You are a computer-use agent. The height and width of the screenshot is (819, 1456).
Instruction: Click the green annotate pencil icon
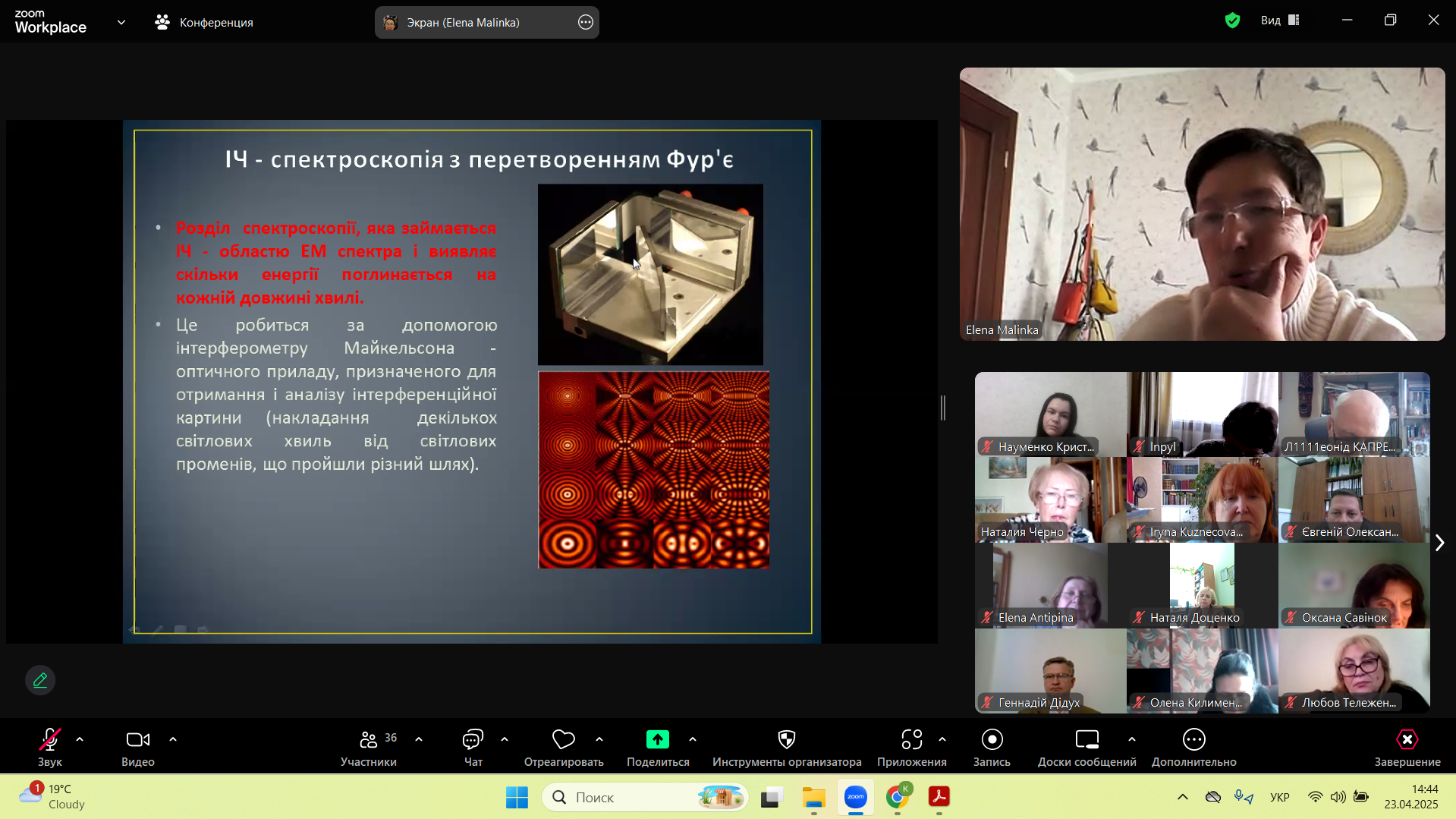click(40, 680)
